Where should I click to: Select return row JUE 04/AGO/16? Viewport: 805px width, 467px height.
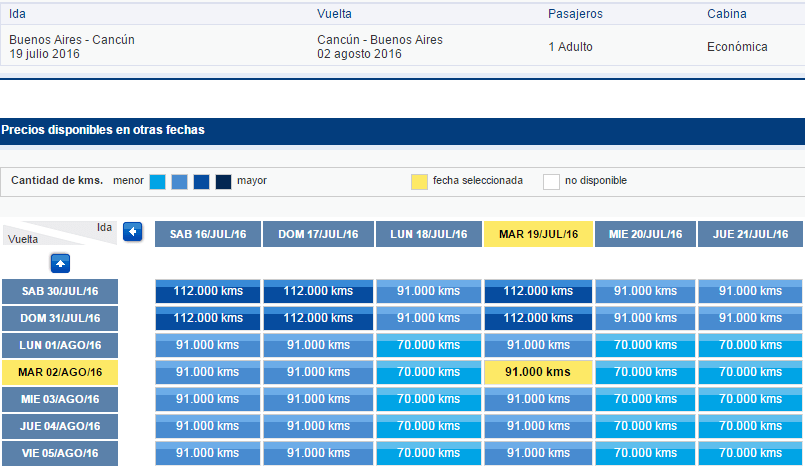60,426
